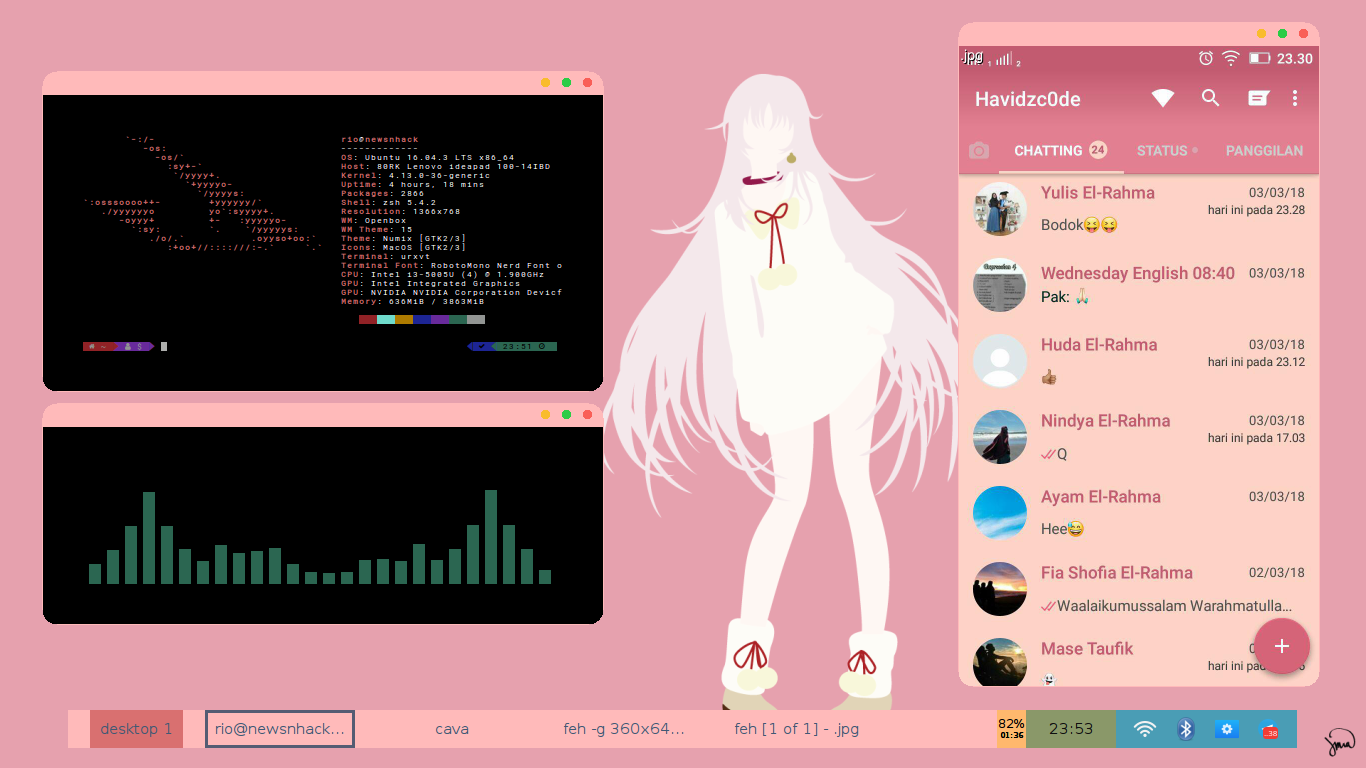Click the OS: Ubuntu 16.04.3 line in terminal
1366x768 pixels.
coord(428,157)
